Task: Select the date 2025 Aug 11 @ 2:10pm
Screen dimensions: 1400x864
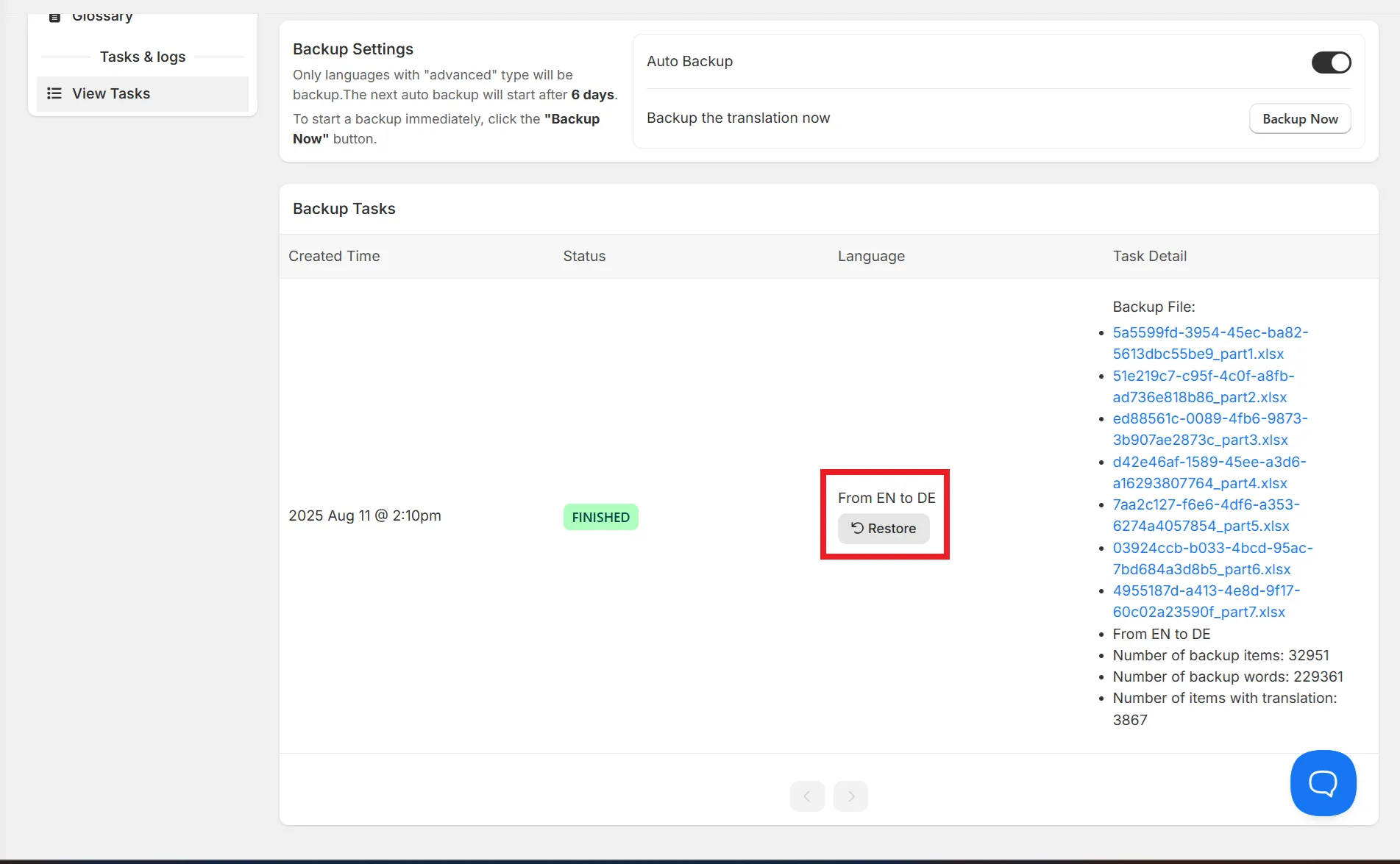Action: [x=365, y=516]
